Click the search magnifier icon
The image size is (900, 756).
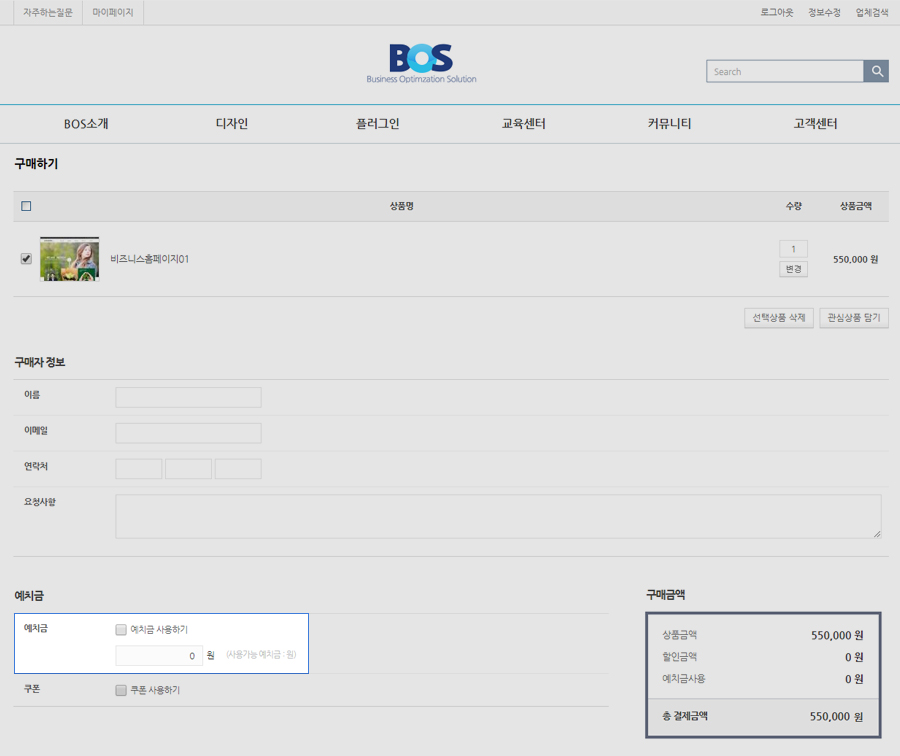[876, 71]
